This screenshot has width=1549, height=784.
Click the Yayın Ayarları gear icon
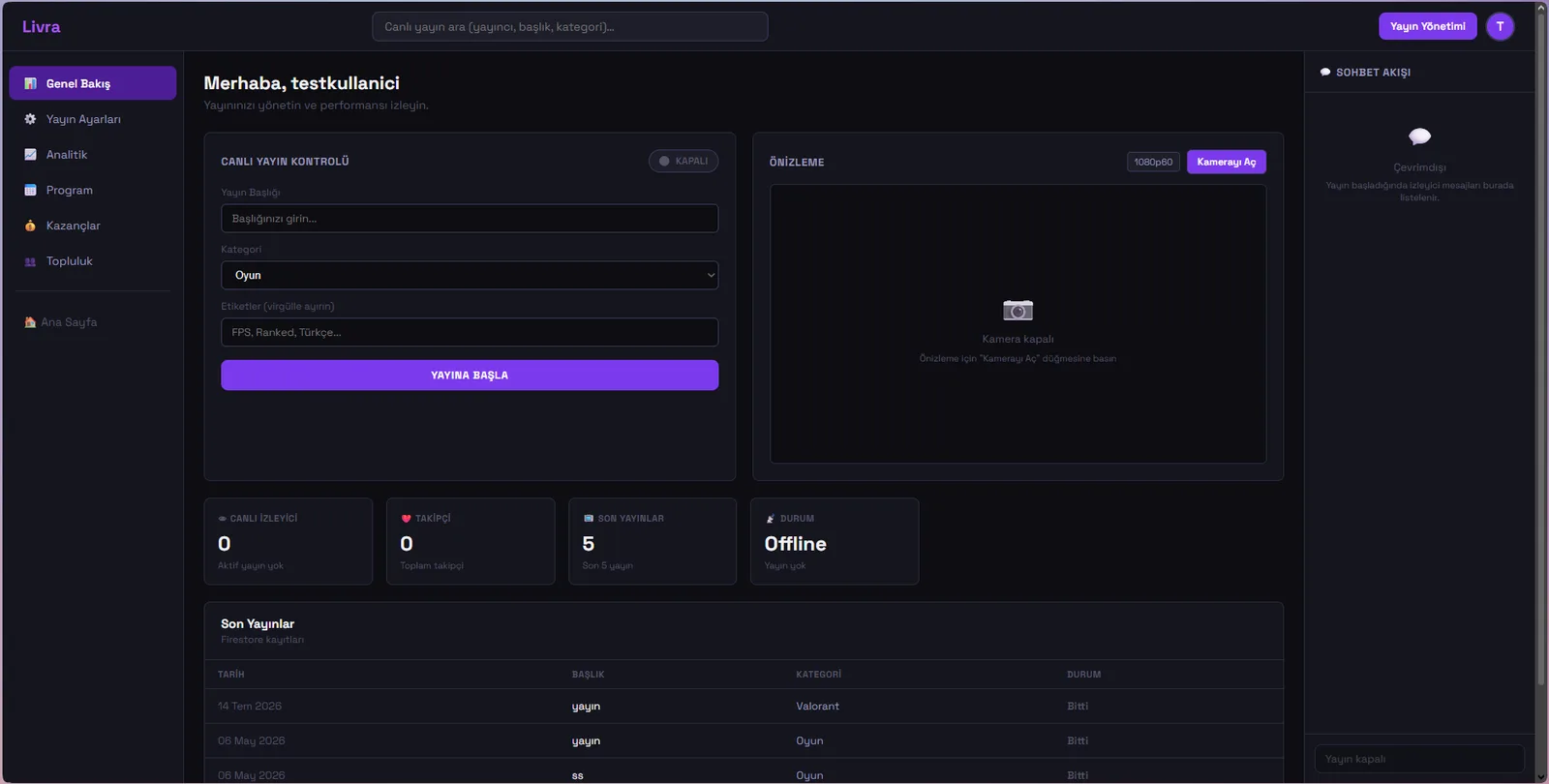click(x=30, y=119)
